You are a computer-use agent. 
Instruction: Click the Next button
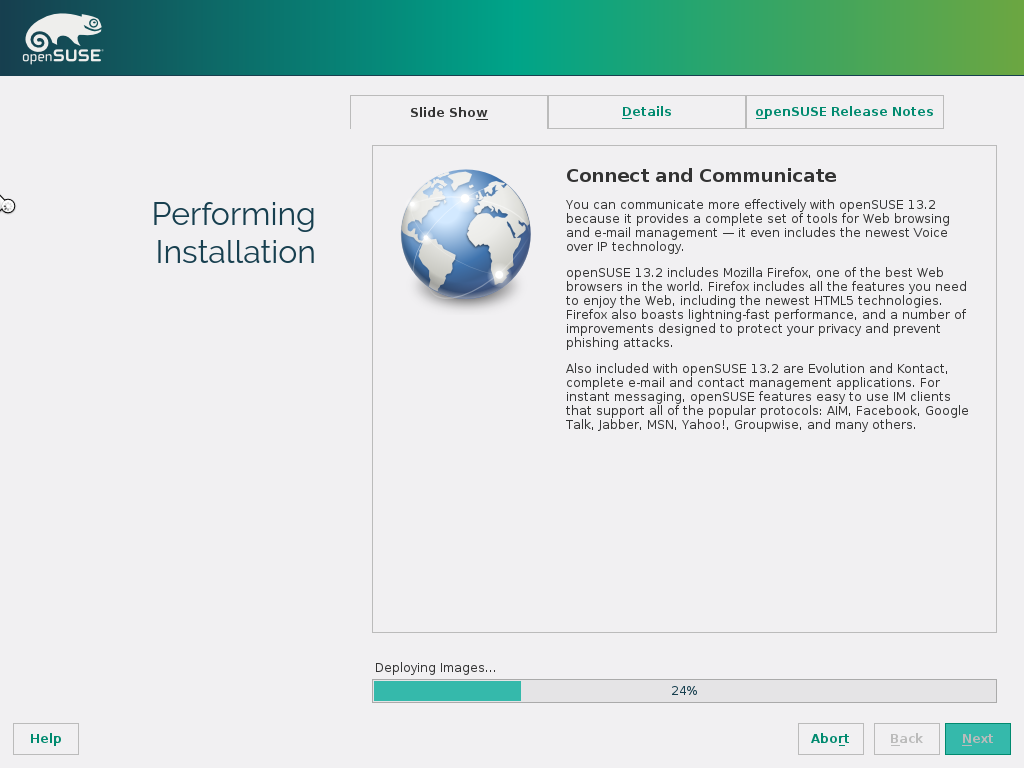[x=978, y=739]
